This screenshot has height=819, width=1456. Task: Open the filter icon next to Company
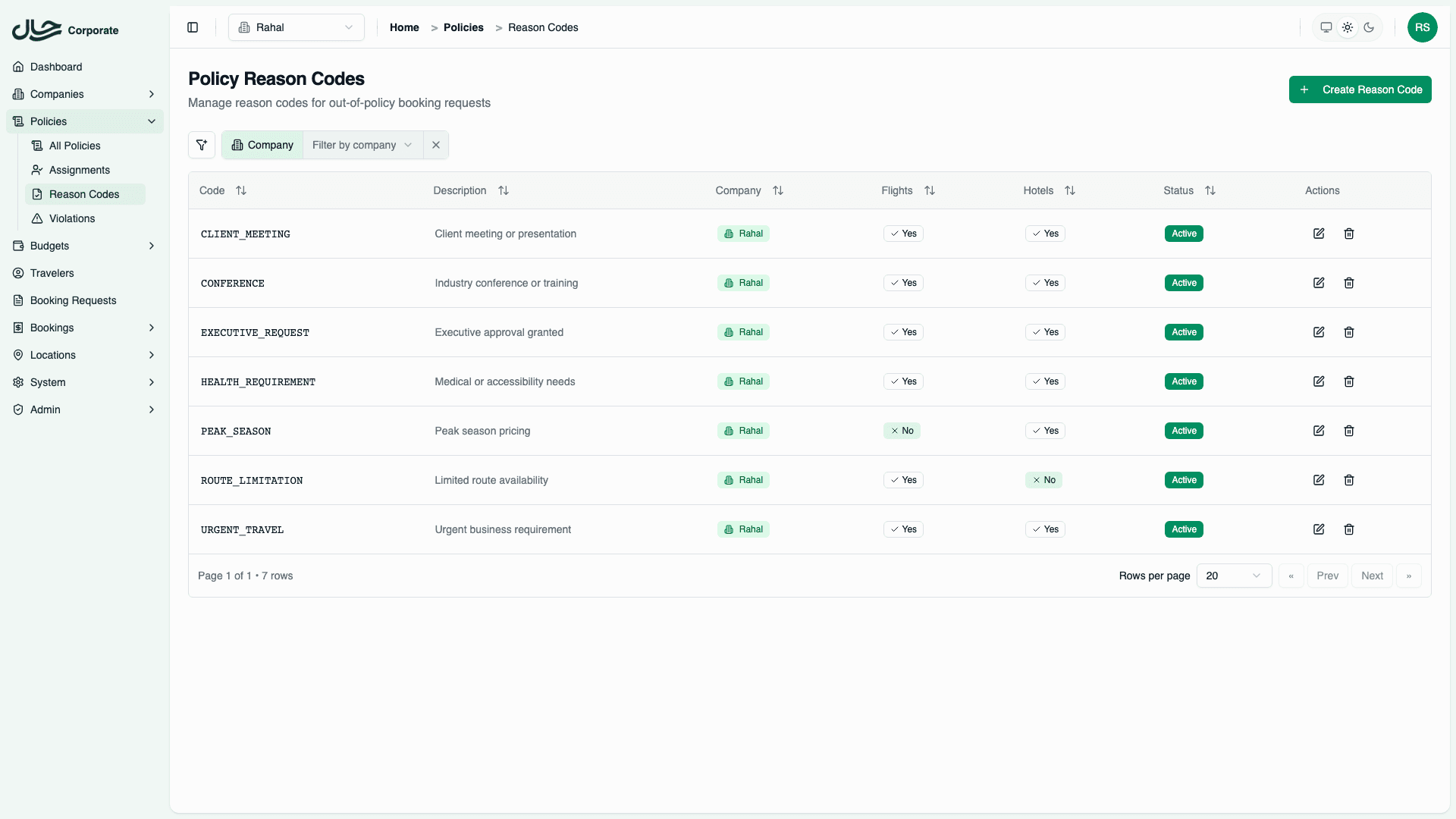click(201, 145)
